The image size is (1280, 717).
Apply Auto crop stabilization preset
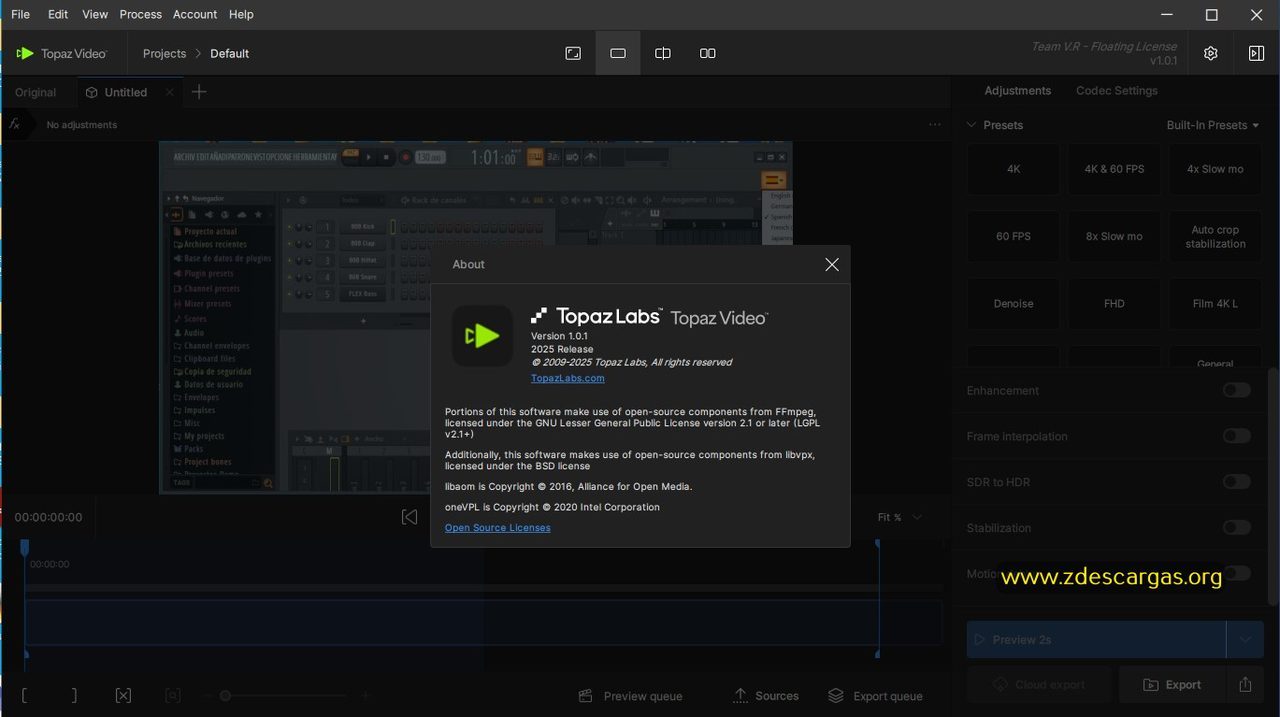1215,236
